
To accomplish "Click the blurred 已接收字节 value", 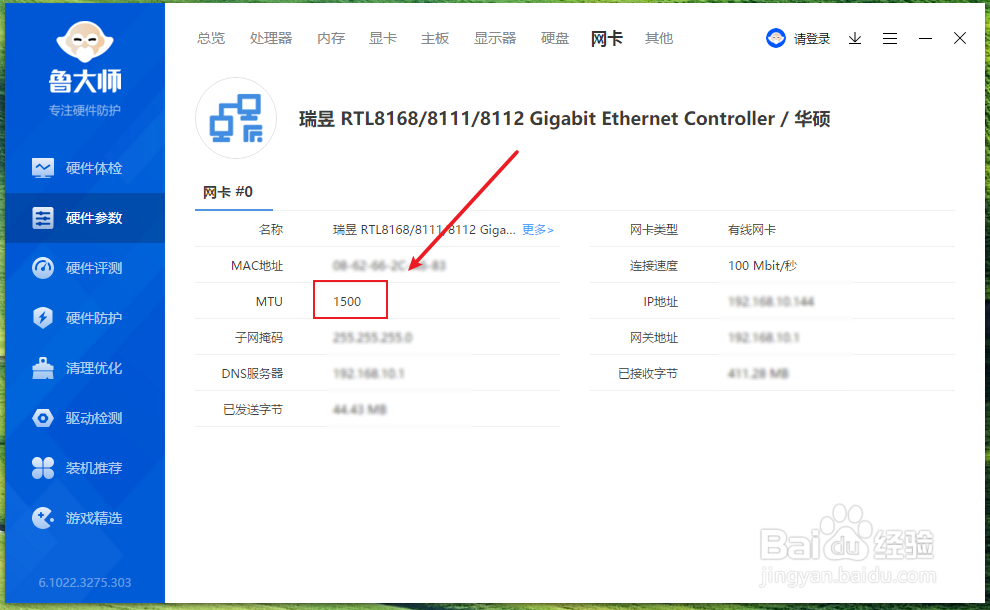I will (758, 374).
